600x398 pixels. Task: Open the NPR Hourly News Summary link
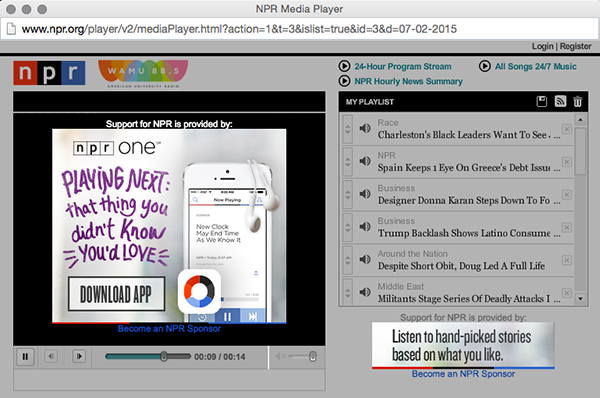tap(408, 82)
